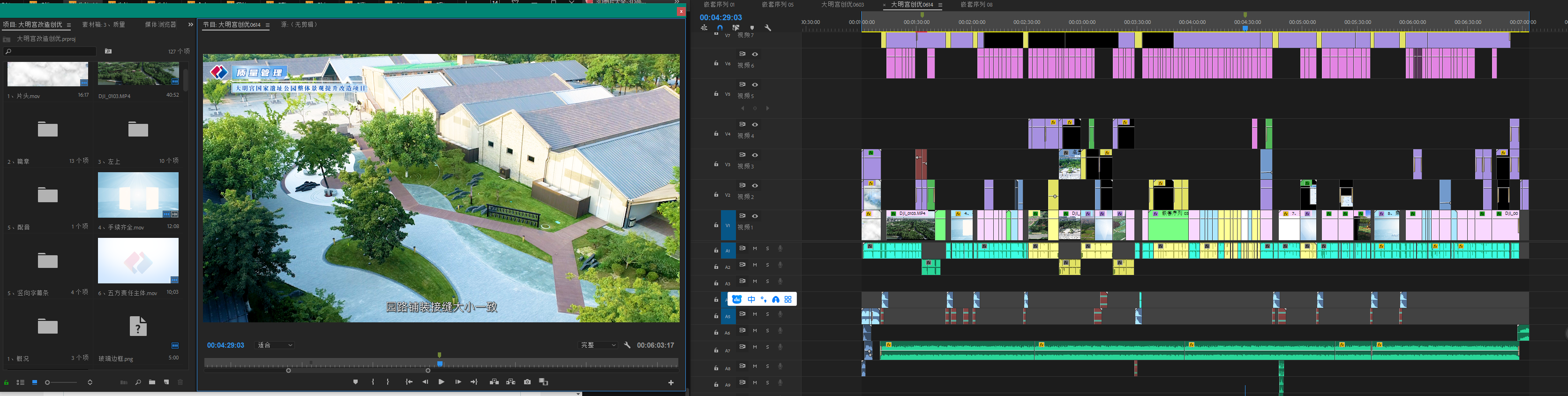Open timeline display settings wrench

coord(767,28)
